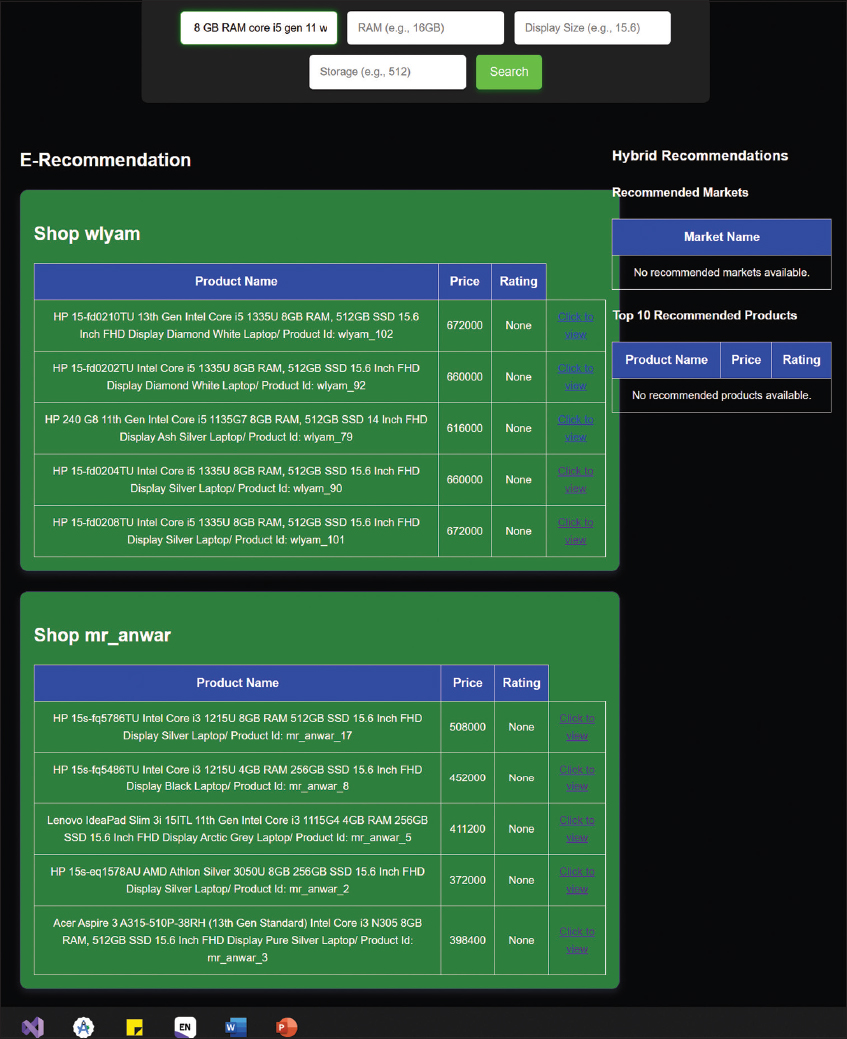Click the 'Shop wlyam' heading

[x=87, y=234]
